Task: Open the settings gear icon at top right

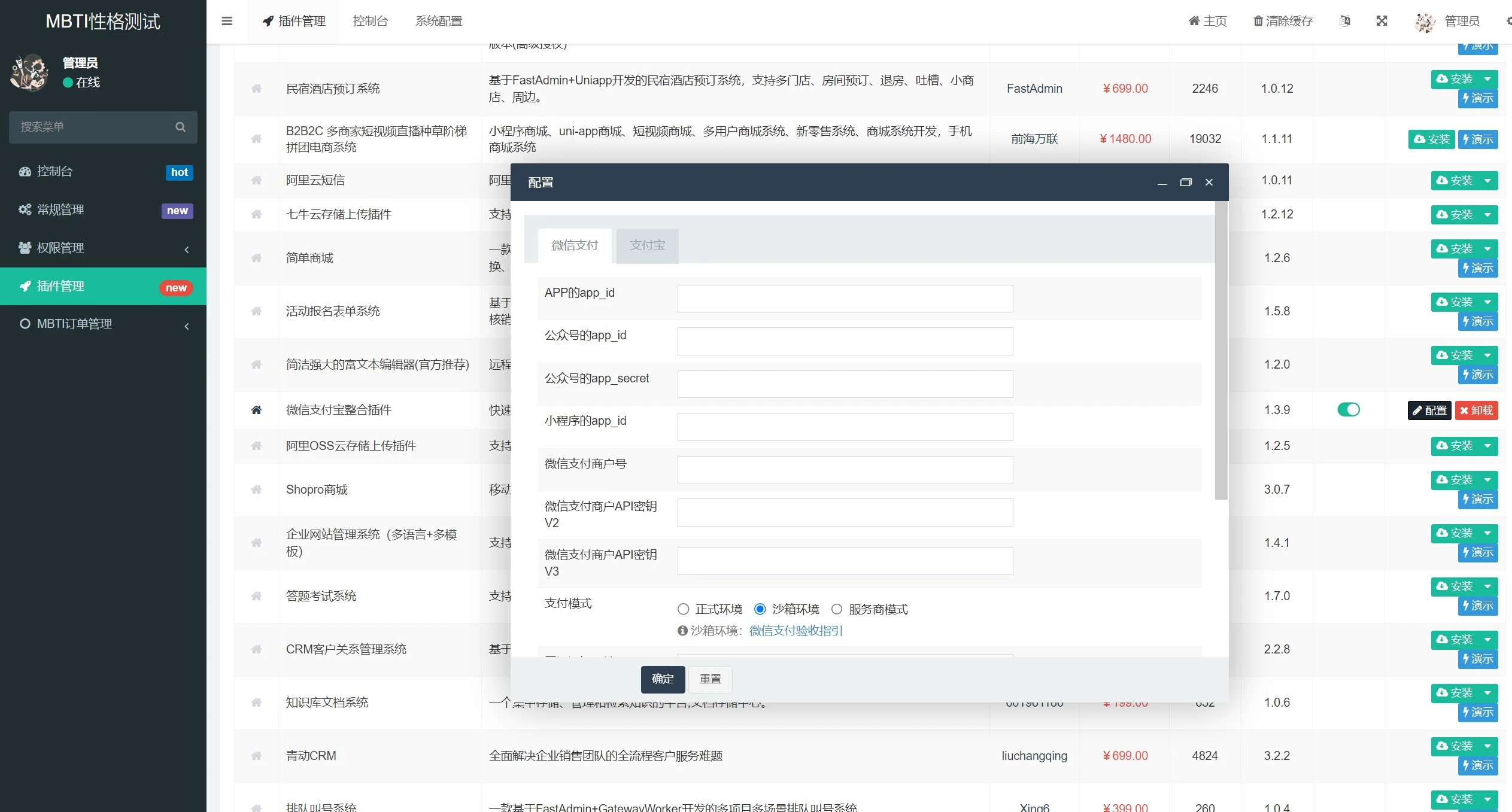Action: pos(1508,21)
